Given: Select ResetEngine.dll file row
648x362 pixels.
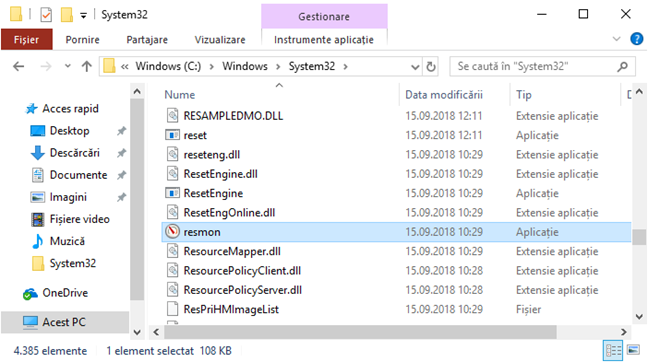Looking at the screenshot, I should pos(397,174).
